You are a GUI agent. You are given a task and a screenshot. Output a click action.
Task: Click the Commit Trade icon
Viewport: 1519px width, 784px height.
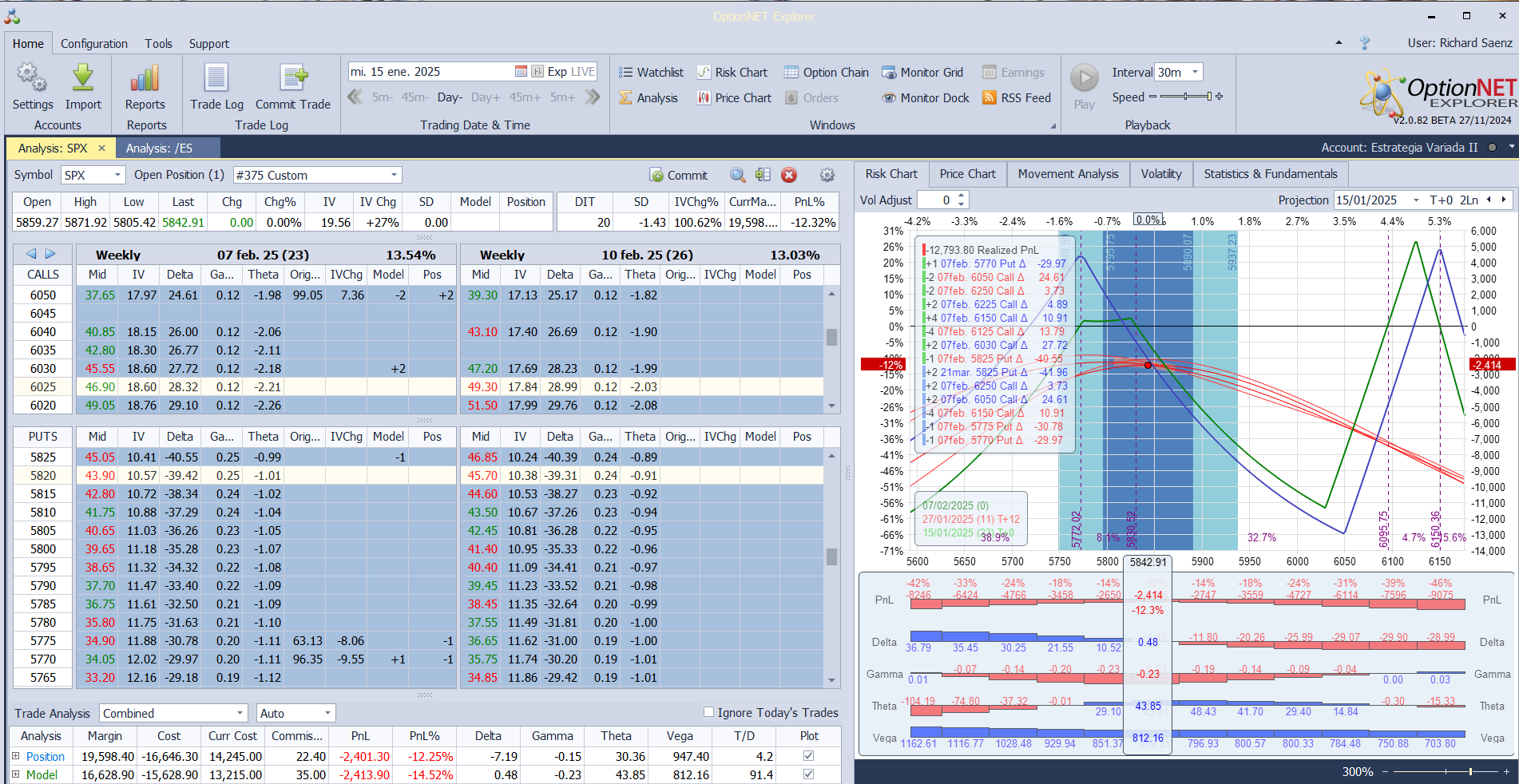(x=292, y=79)
